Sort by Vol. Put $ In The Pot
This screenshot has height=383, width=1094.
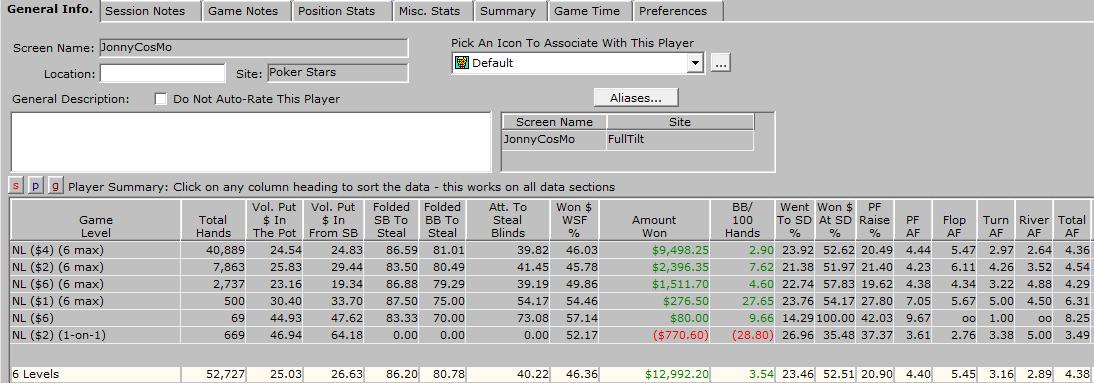tap(275, 220)
